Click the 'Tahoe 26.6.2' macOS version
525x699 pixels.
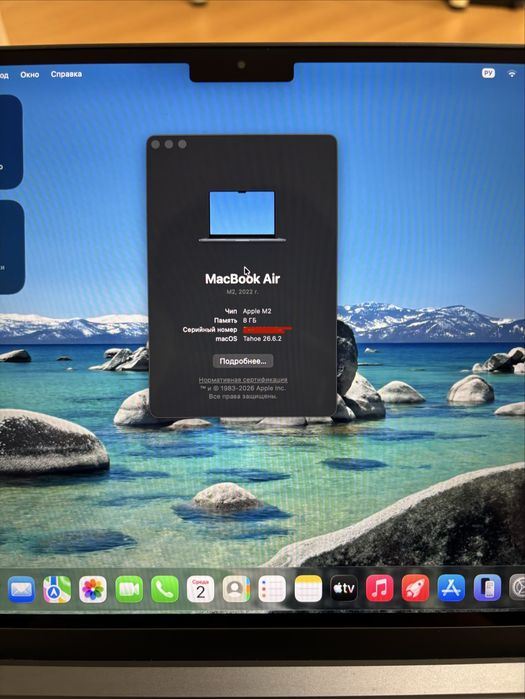point(262,339)
